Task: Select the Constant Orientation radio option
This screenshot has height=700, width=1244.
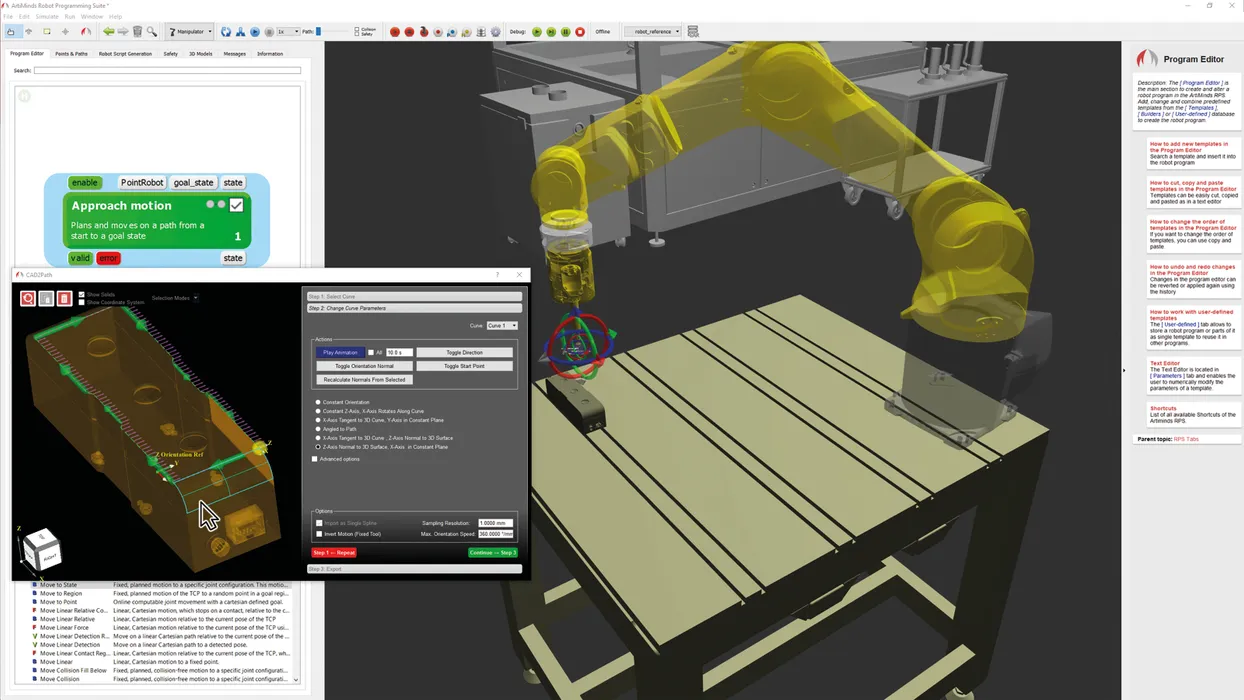Action: [318, 402]
